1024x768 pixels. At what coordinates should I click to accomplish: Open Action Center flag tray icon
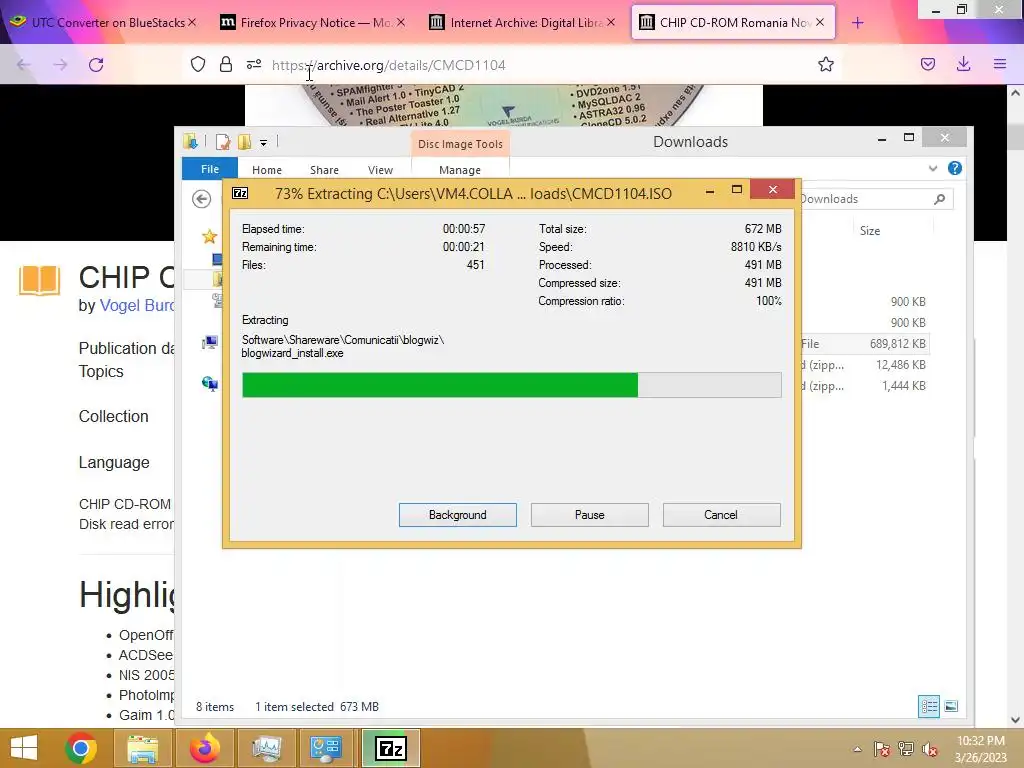882,749
